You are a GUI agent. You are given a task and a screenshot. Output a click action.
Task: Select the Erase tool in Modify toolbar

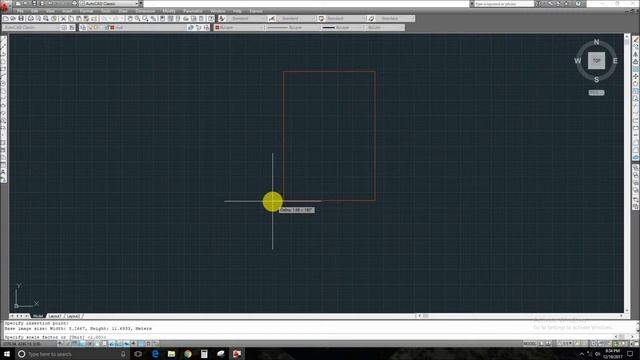pos(636,40)
